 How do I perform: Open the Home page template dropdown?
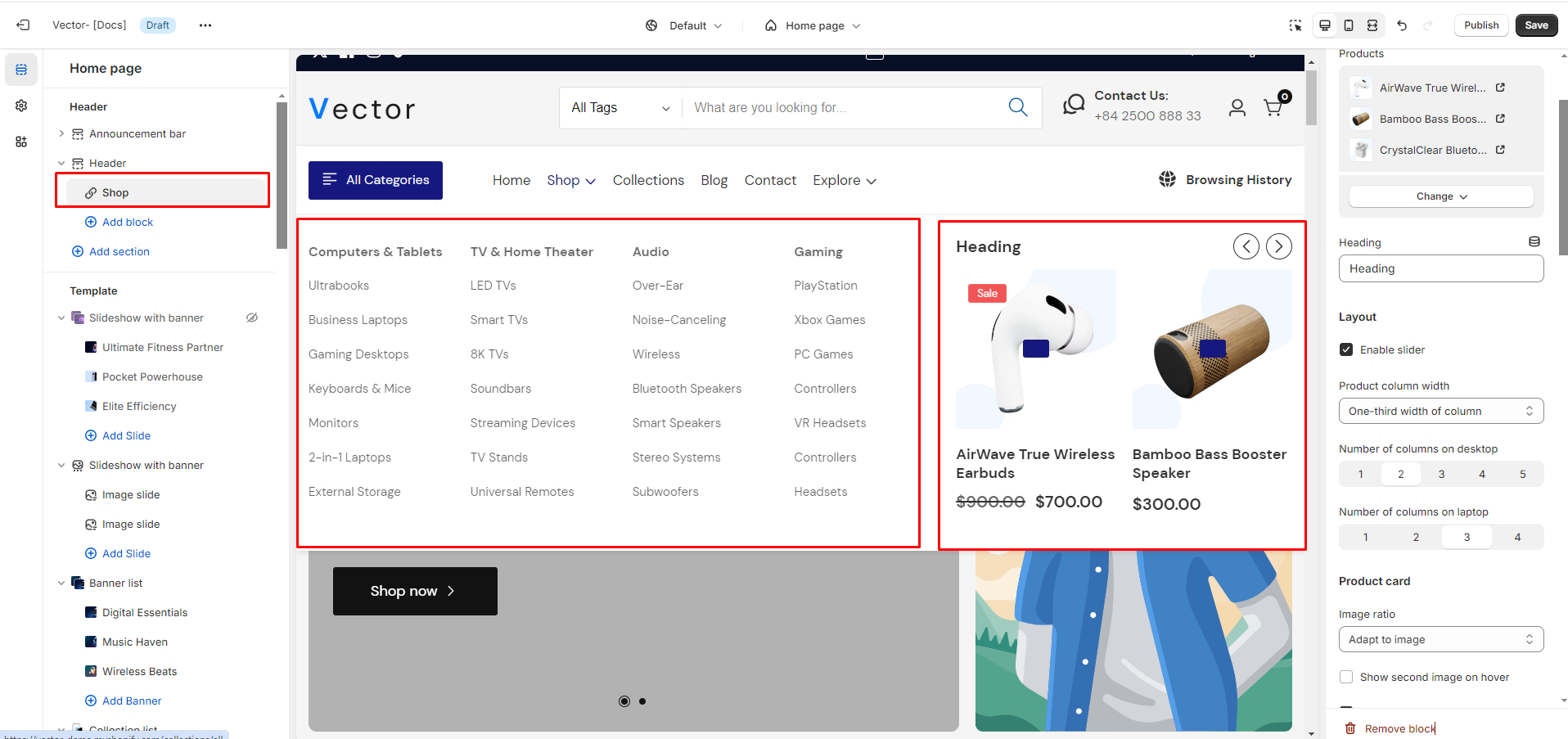(813, 25)
